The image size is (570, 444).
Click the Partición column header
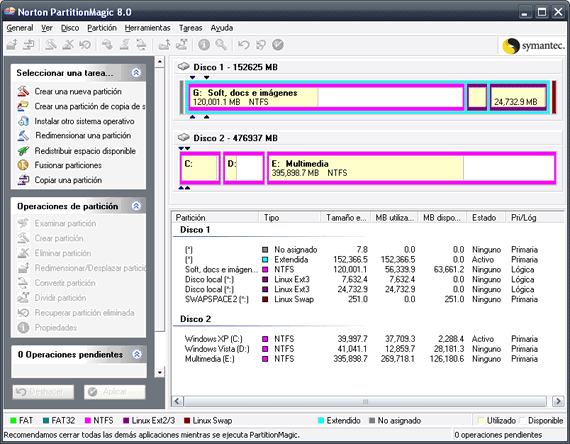pyautogui.click(x=215, y=217)
